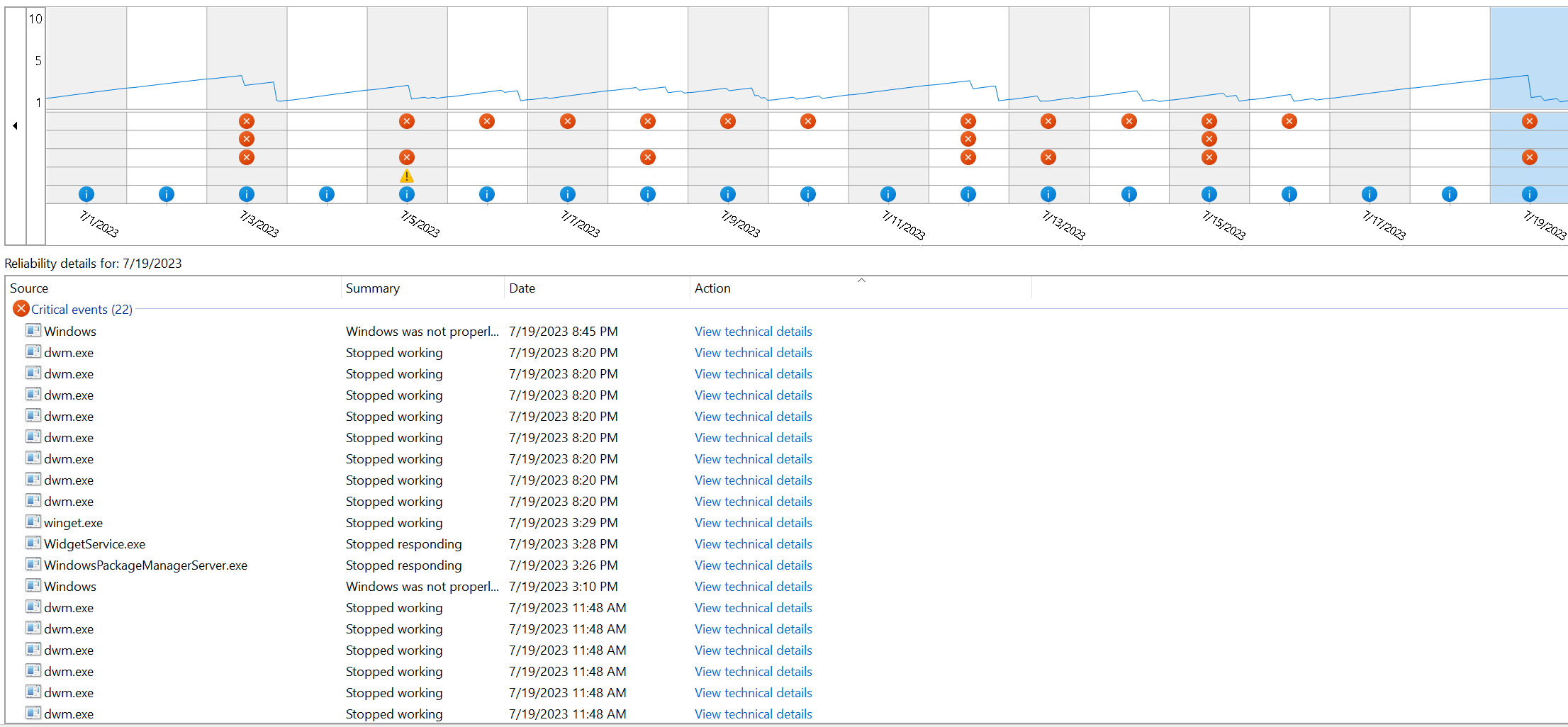Click the warning triangle icon on 7/5/2023
The height and width of the screenshot is (727, 1568).
pos(406,176)
